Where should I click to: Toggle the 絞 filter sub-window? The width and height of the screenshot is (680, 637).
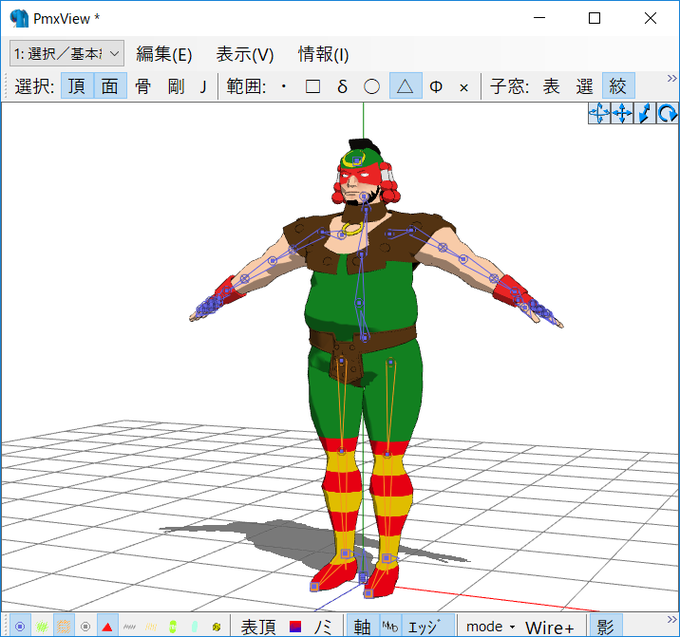click(618, 86)
